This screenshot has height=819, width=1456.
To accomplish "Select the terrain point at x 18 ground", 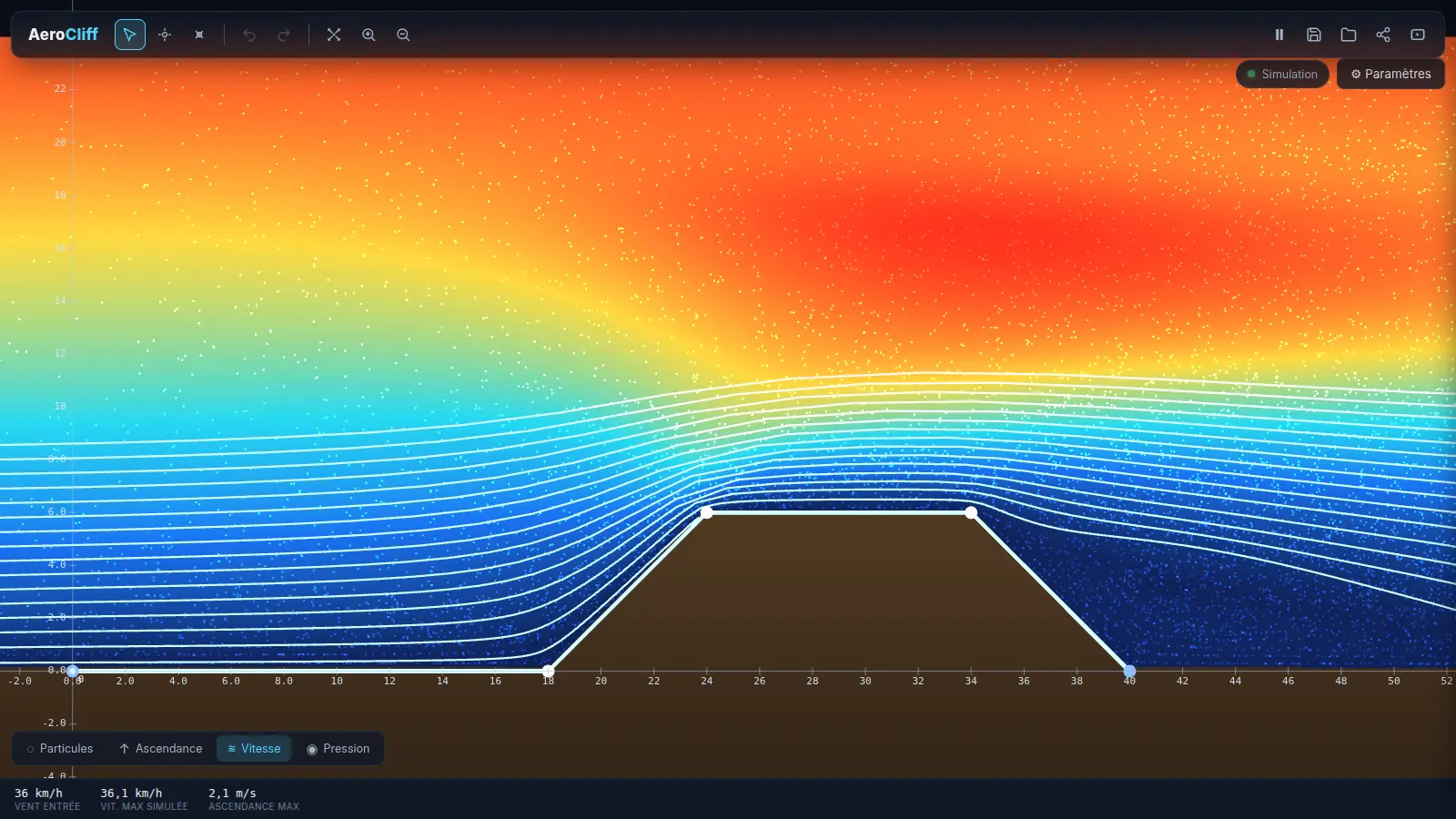I will click(548, 672).
